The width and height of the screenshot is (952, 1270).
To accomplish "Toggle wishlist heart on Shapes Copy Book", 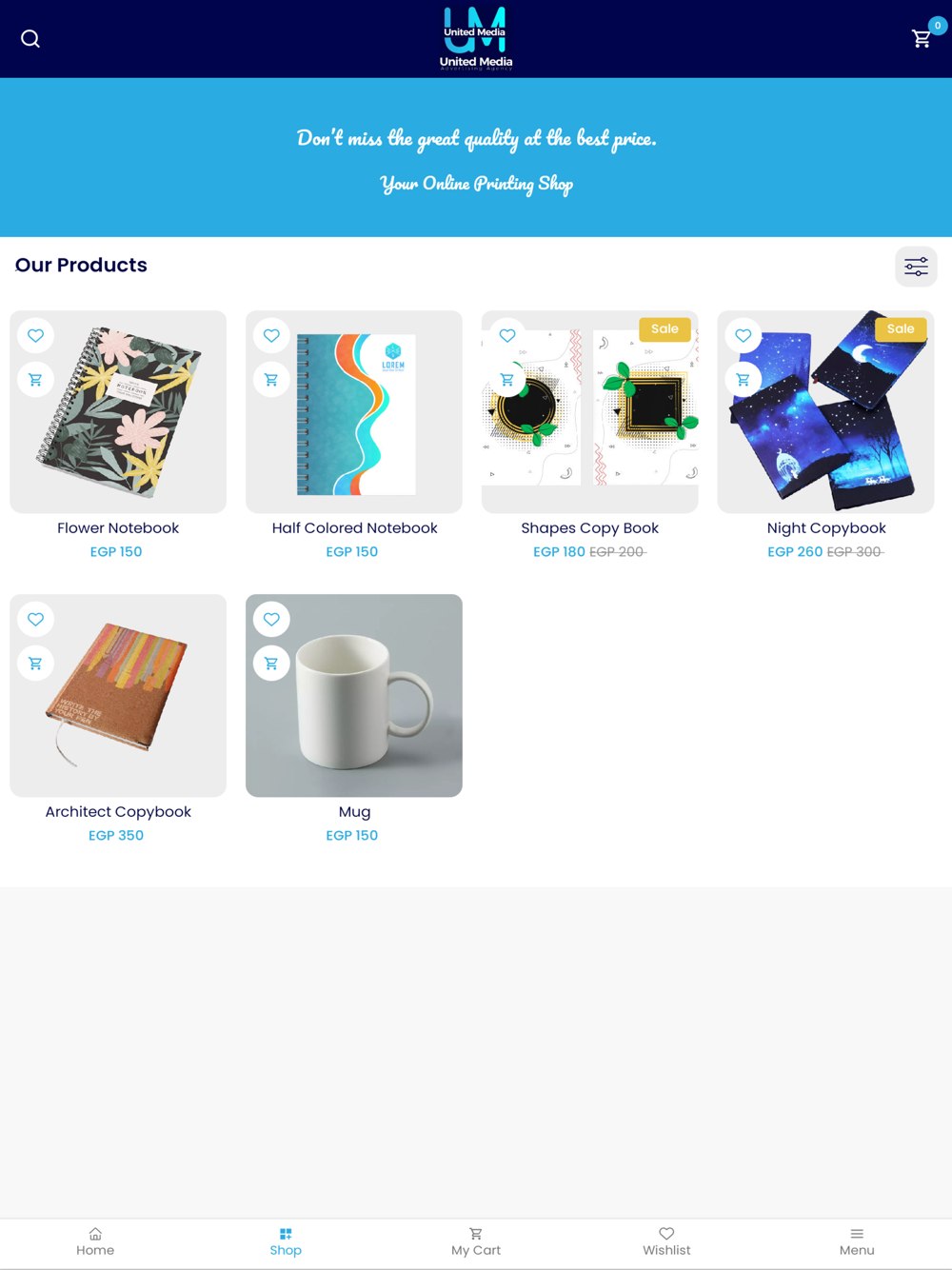I will click(507, 335).
